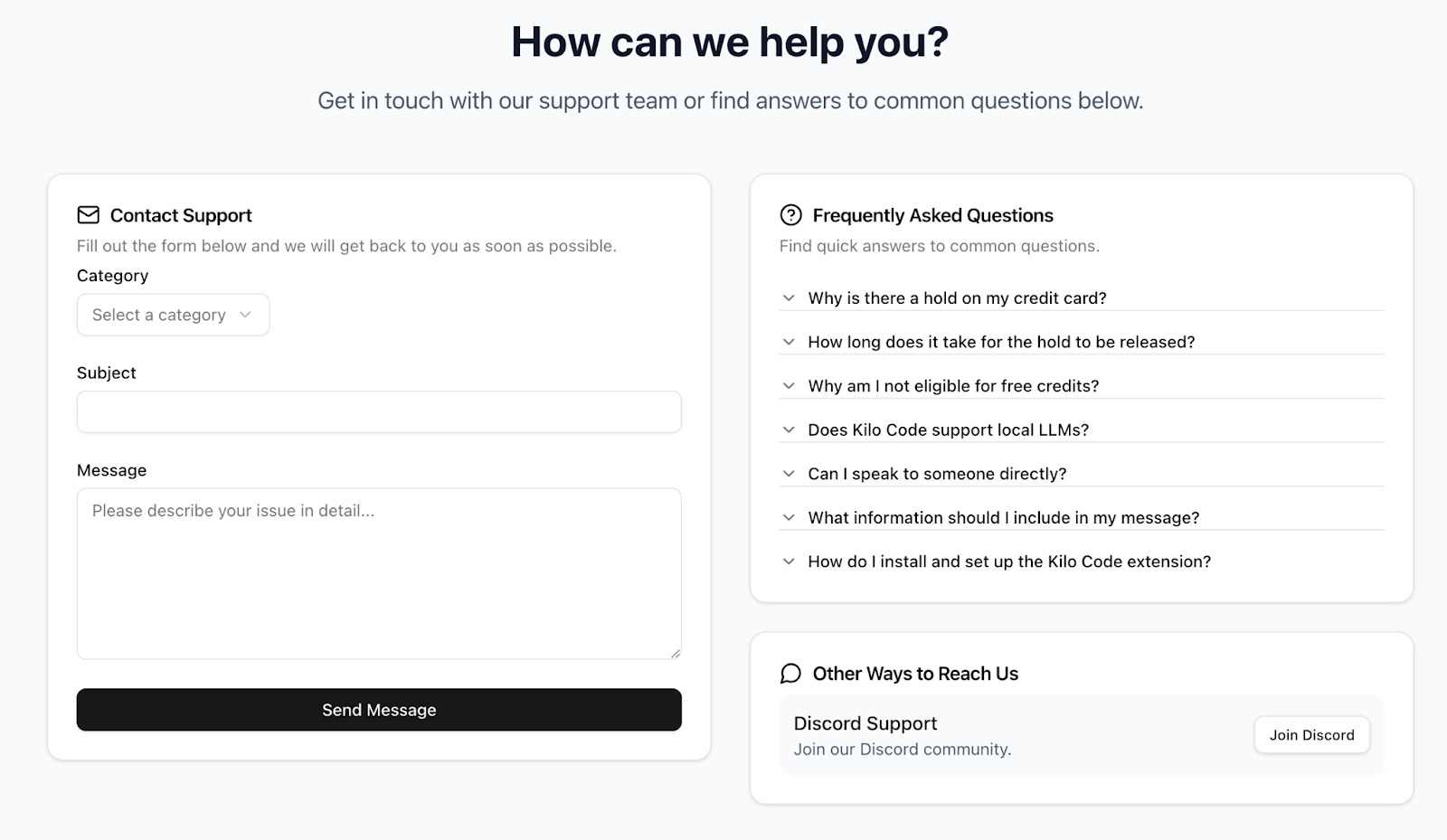
Task: Expand the Kilo Code extension install question
Action: coord(1082,562)
